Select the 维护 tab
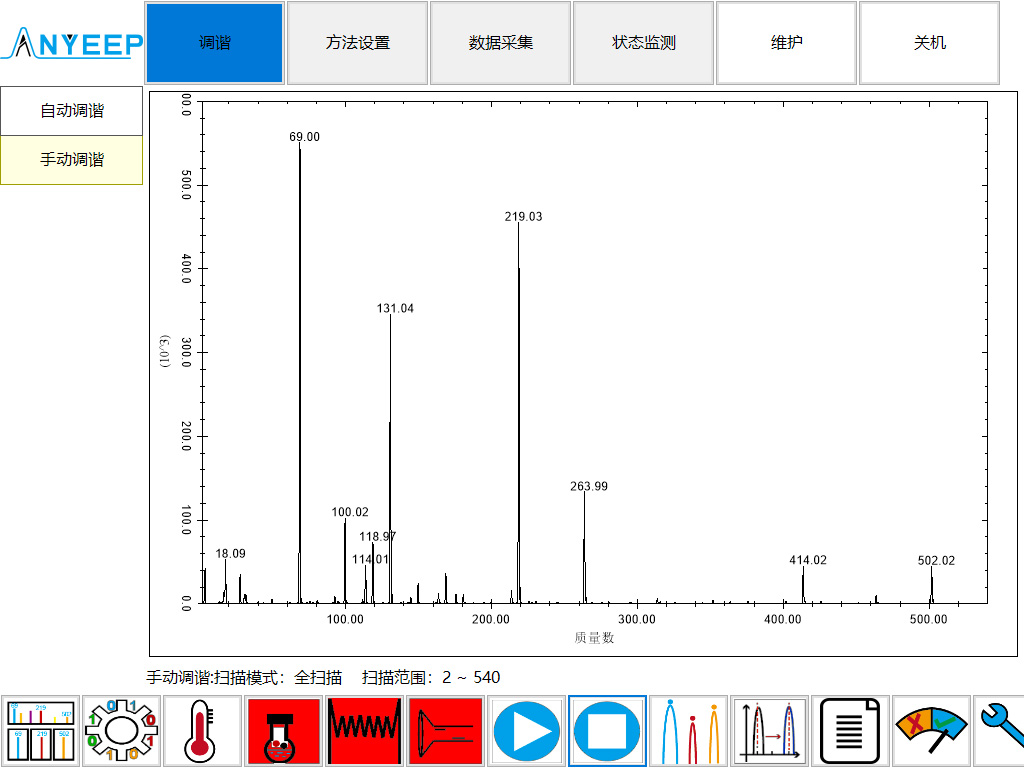Image resolution: width=1024 pixels, height=768 pixels. (x=786, y=43)
